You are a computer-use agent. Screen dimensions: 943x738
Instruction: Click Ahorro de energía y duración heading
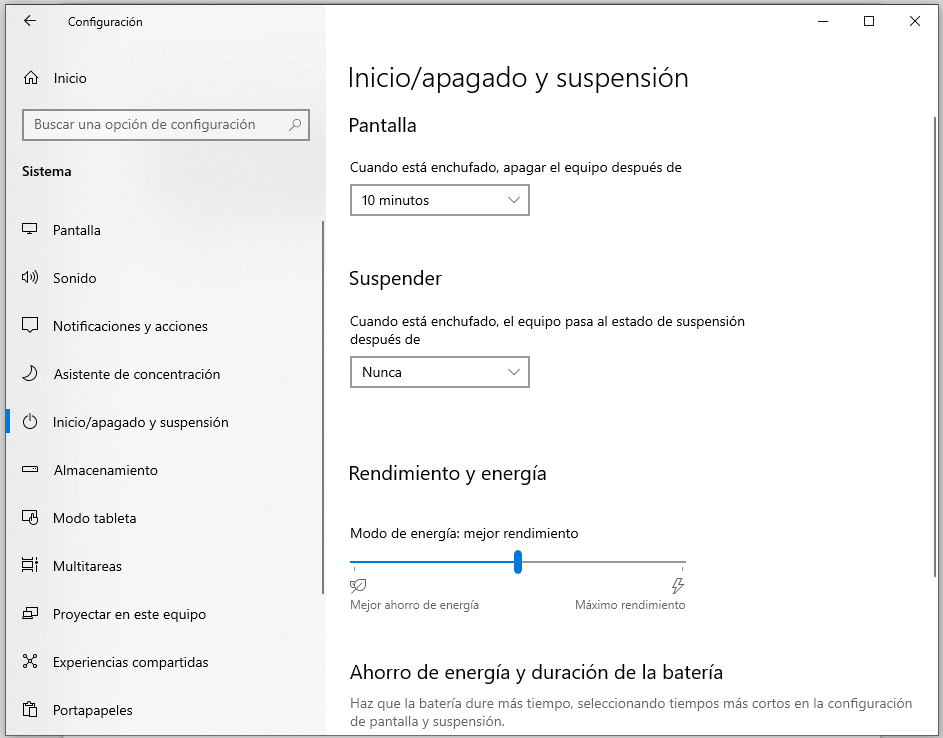tap(536, 672)
